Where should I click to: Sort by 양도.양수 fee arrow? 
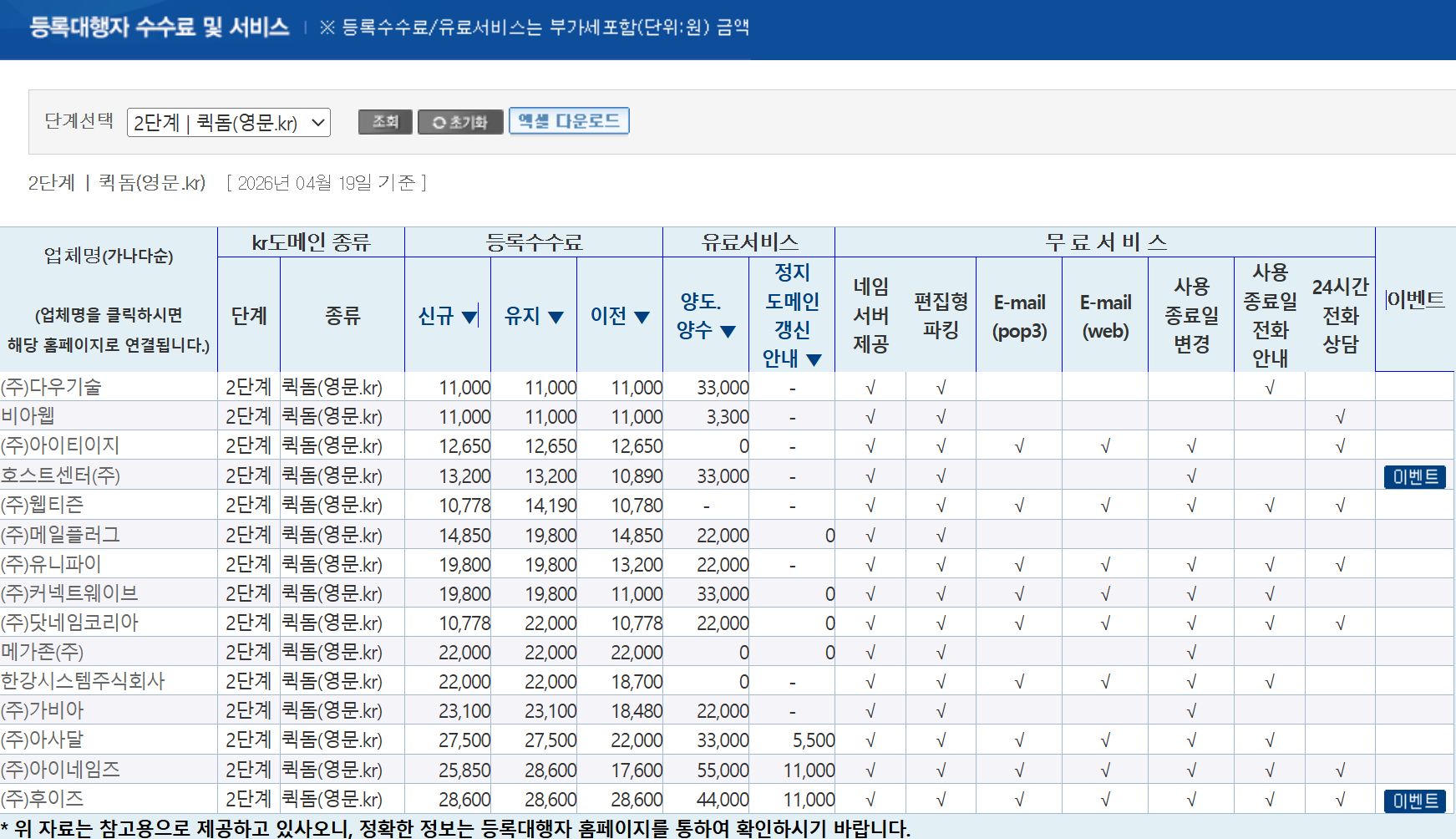click(x=728, y=331)
